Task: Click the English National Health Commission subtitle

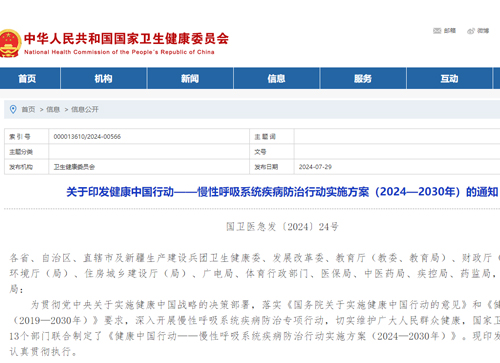Action: 119,52
